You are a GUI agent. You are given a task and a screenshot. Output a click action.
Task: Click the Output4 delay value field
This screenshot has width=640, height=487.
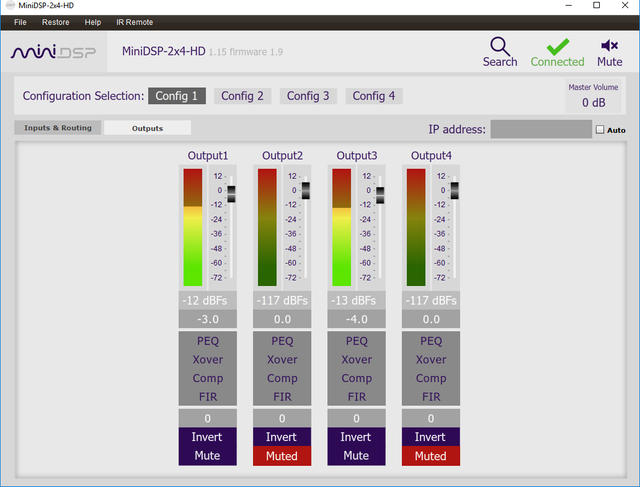click(x=431, y=418)
